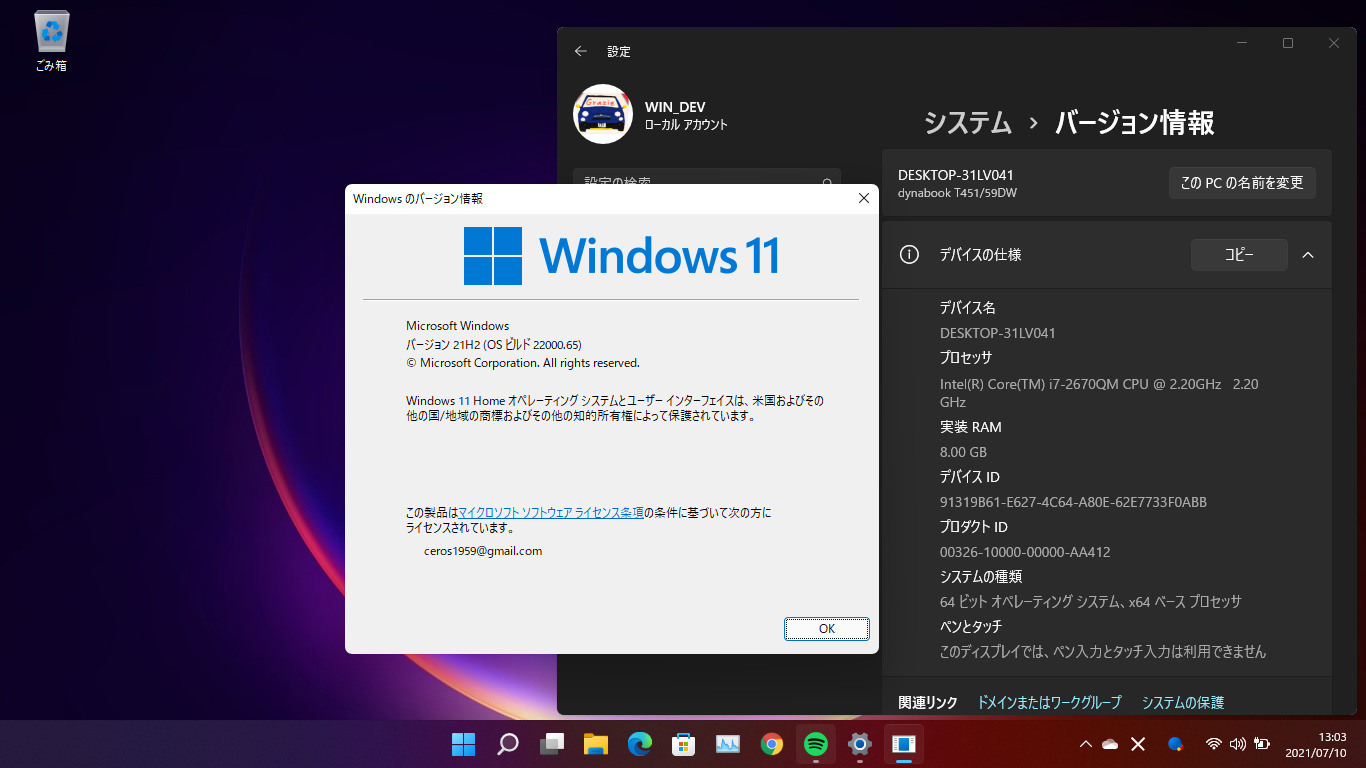
Task: Click システム in the Settings breadcrumb
Action: coord(967,122)
